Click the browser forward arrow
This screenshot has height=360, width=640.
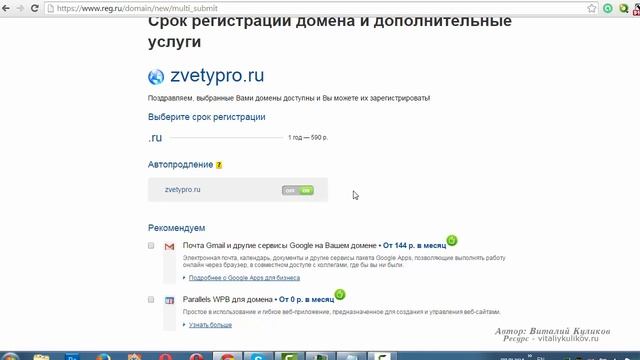coord(20,8)
